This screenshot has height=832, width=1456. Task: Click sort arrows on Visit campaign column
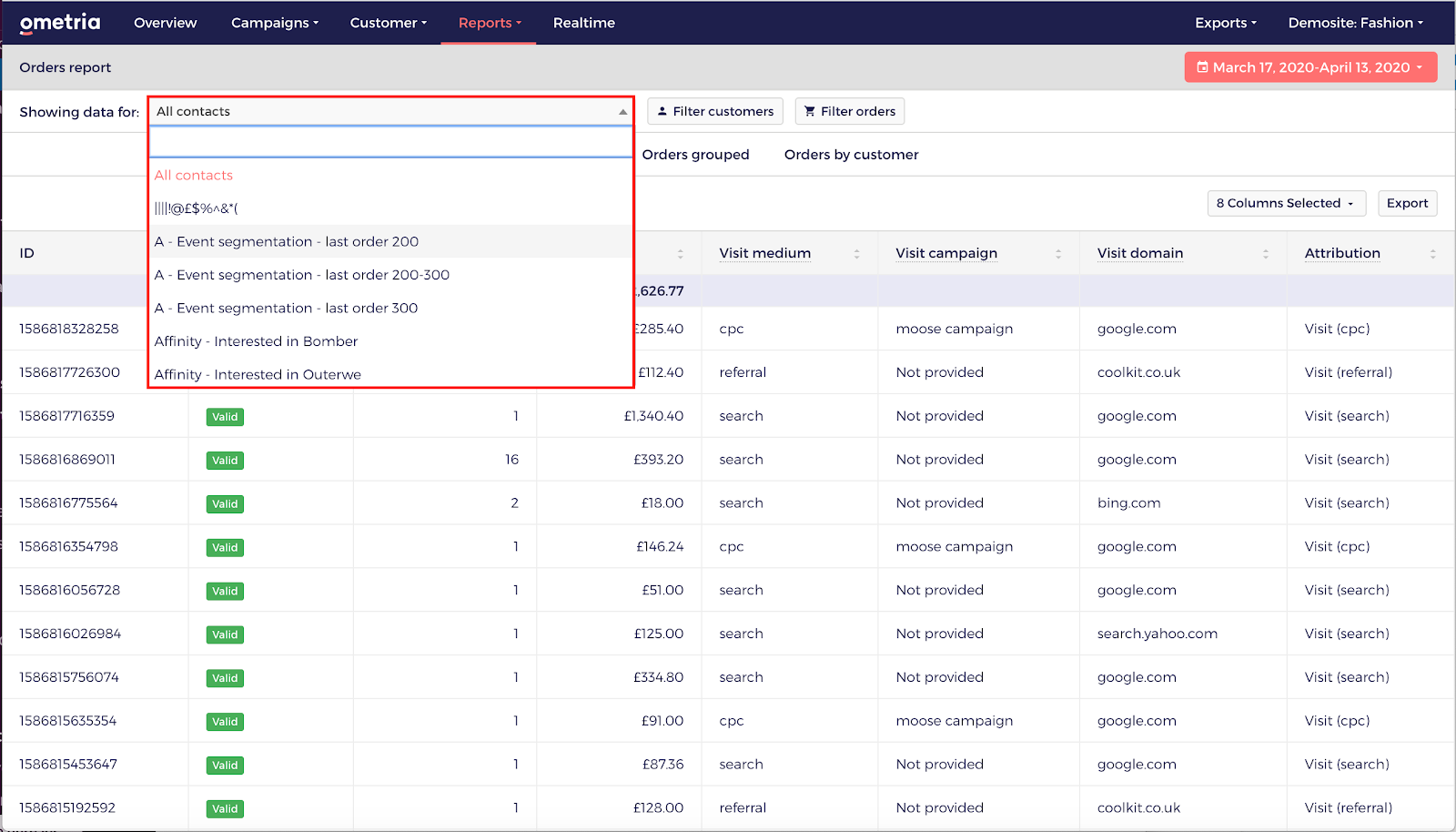(1058, 254)
